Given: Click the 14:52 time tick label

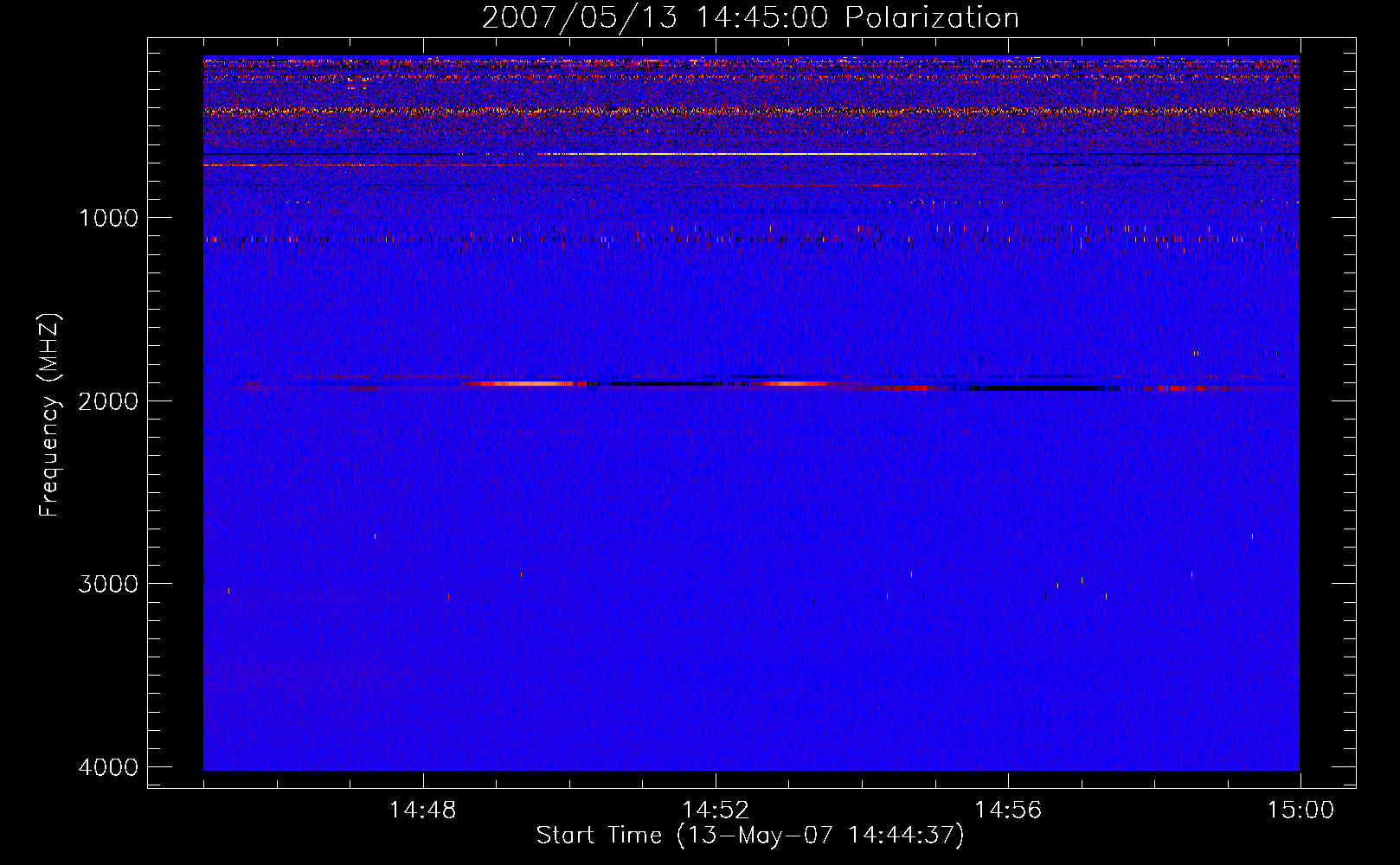Looking at the screenshot, I should pyautogui.click(x=716, y=811).
